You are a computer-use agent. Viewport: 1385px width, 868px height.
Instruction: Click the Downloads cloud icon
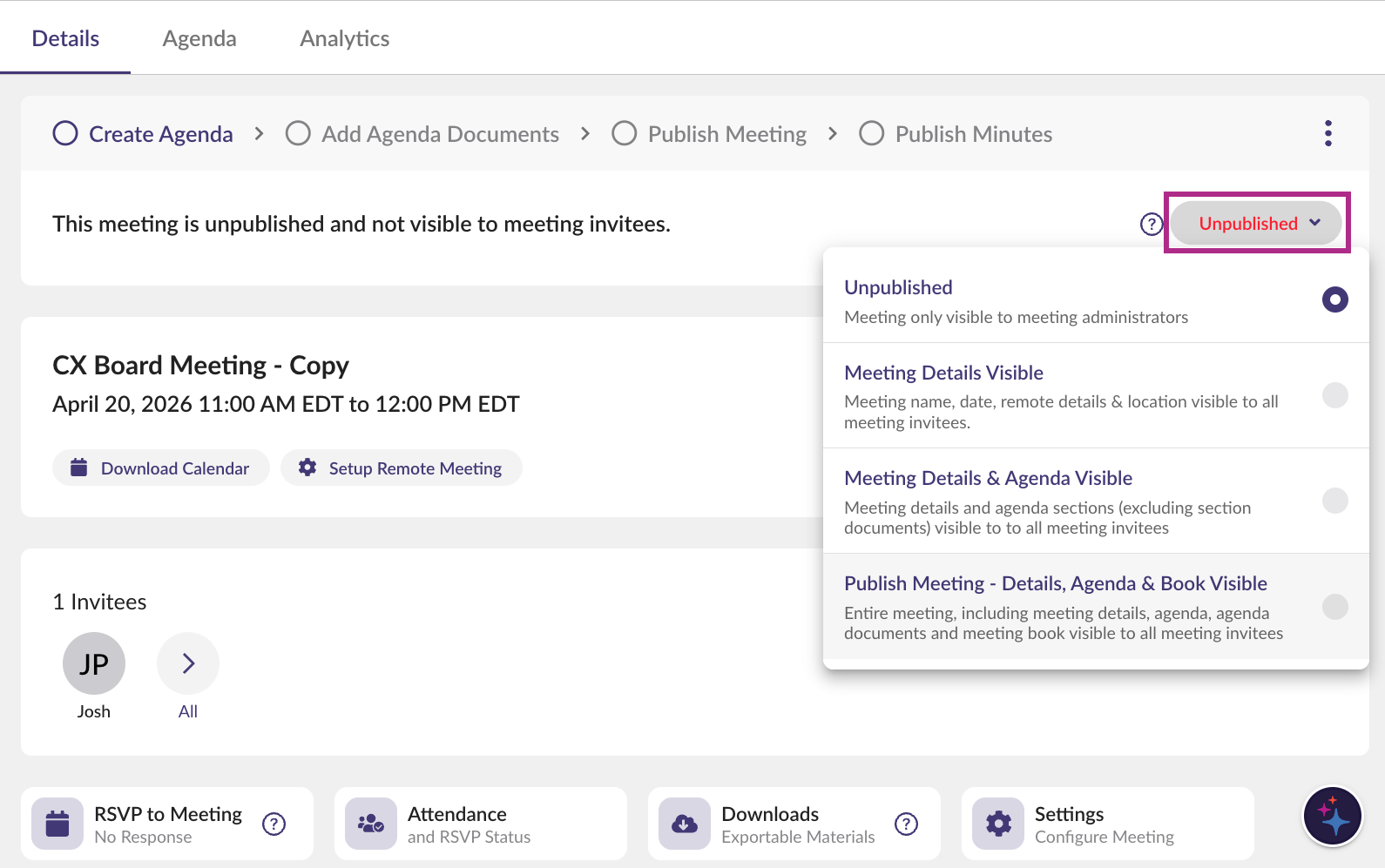[x=685, y=824]
